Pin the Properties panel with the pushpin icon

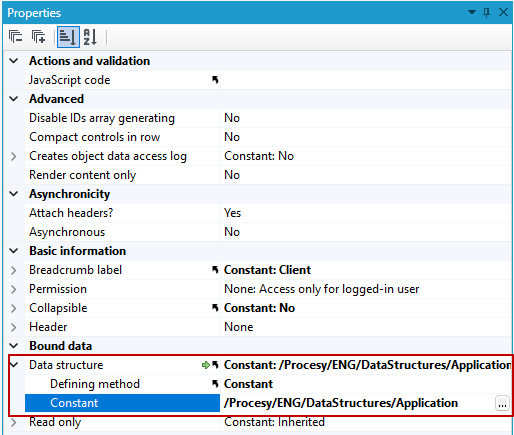pyautogui.click(x=487, y=13)
